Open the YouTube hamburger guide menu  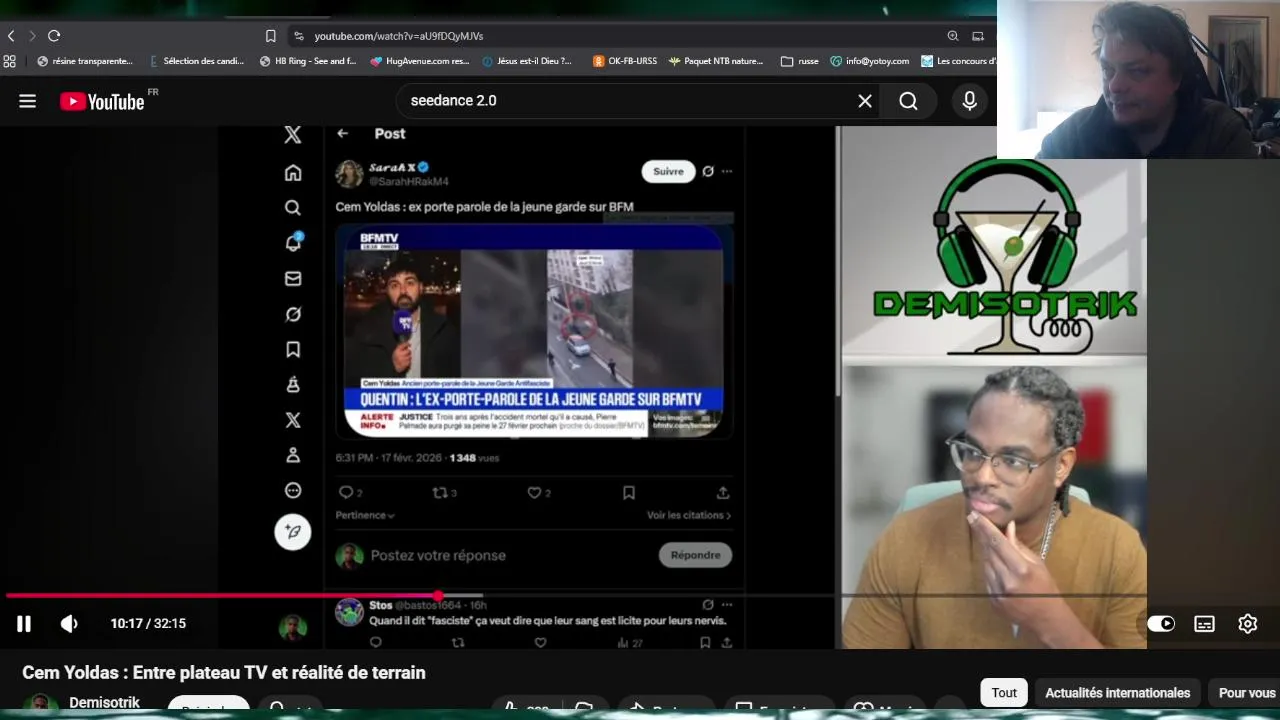click(27, 101)
